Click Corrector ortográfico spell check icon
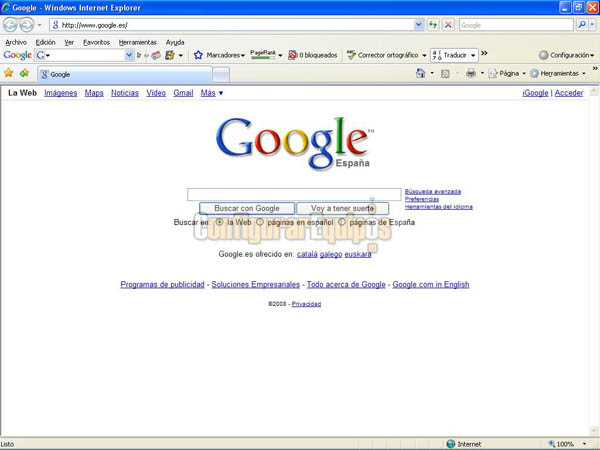The image size is (600, 450). (351, 55)
